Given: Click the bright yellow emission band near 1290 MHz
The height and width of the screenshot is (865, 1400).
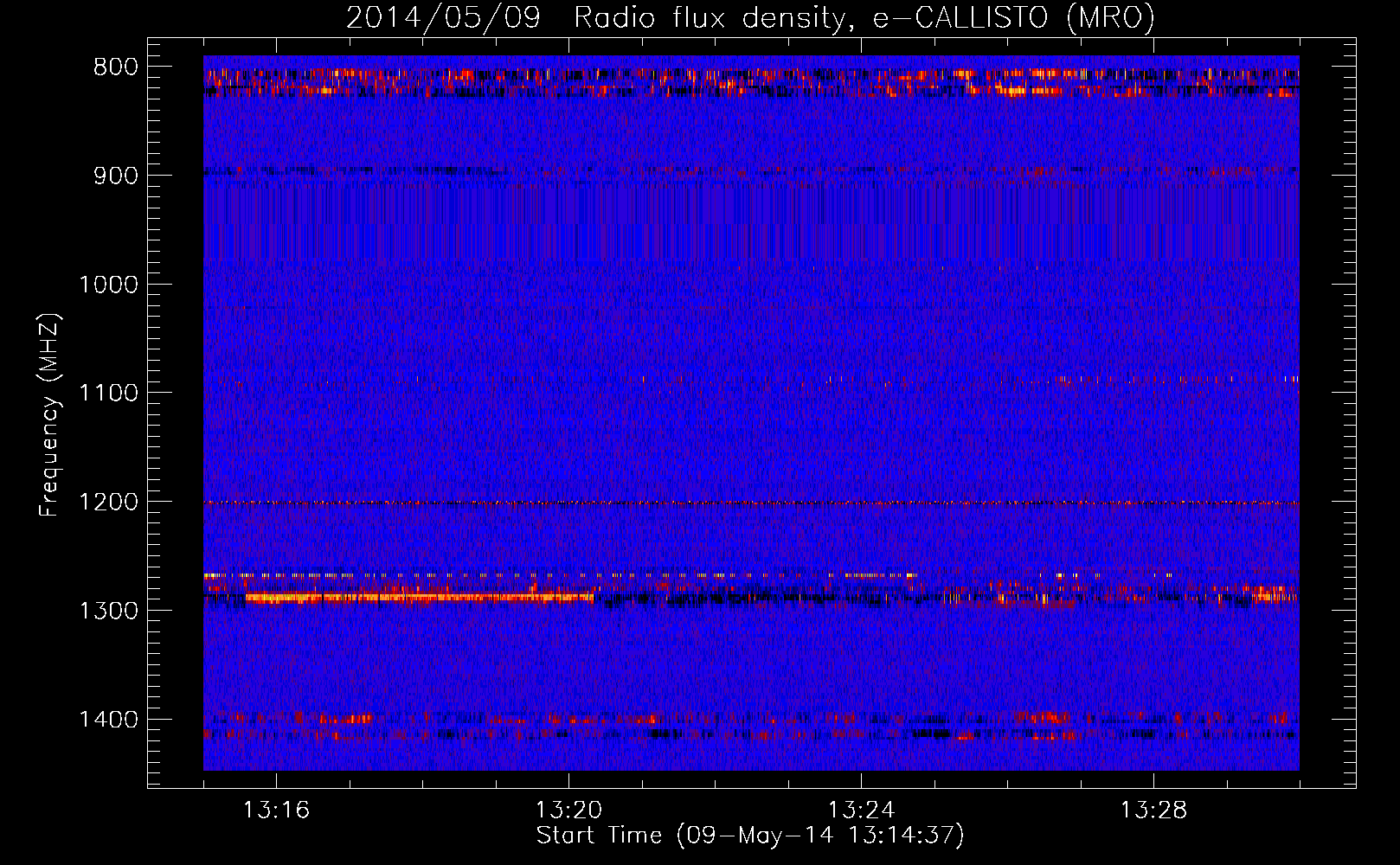Looking at the screenshot, I should tap(420, 597).
